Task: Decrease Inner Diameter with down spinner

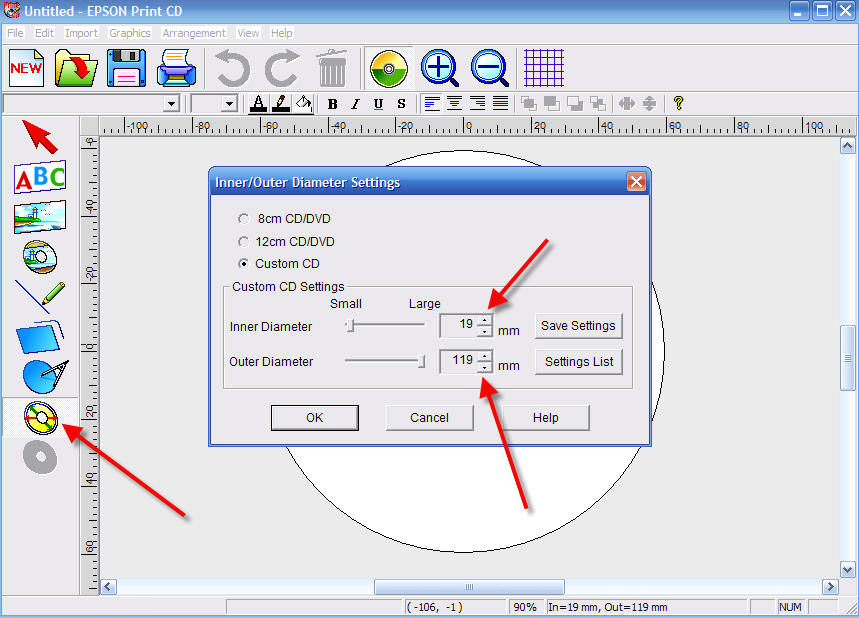Action: coord(485,331)
